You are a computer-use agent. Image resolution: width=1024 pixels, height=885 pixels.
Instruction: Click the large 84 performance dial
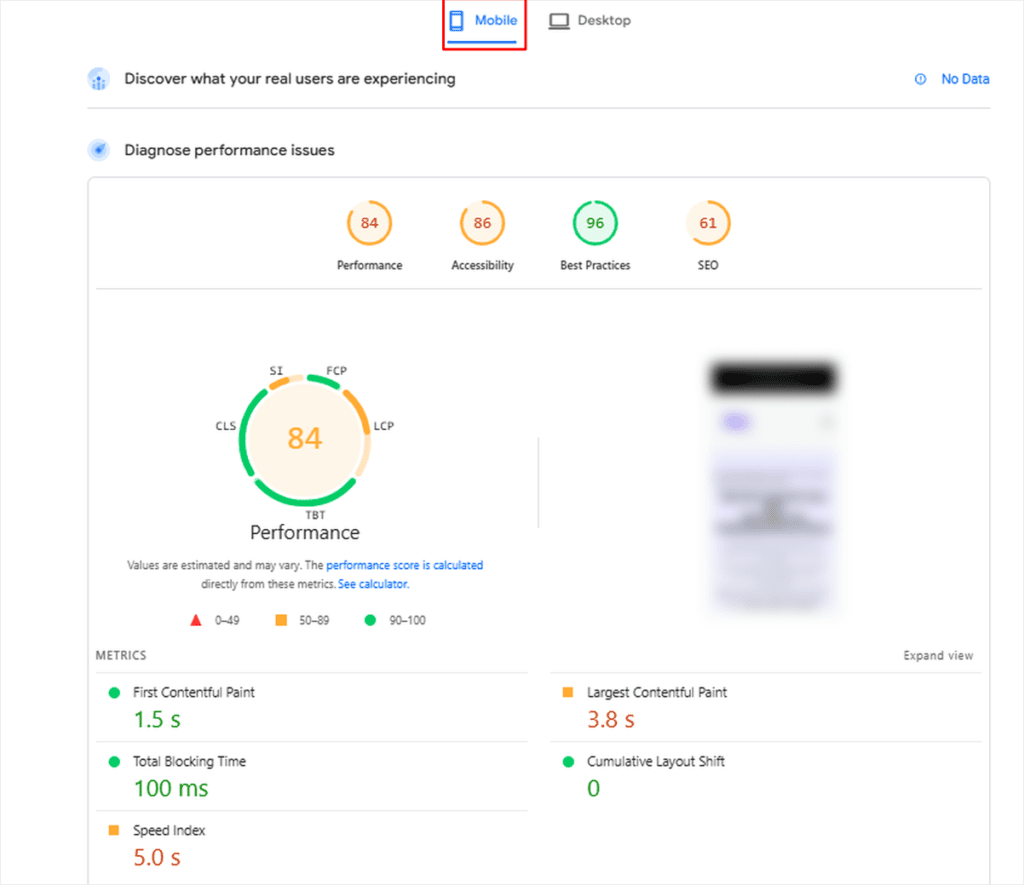pos(304,438)
